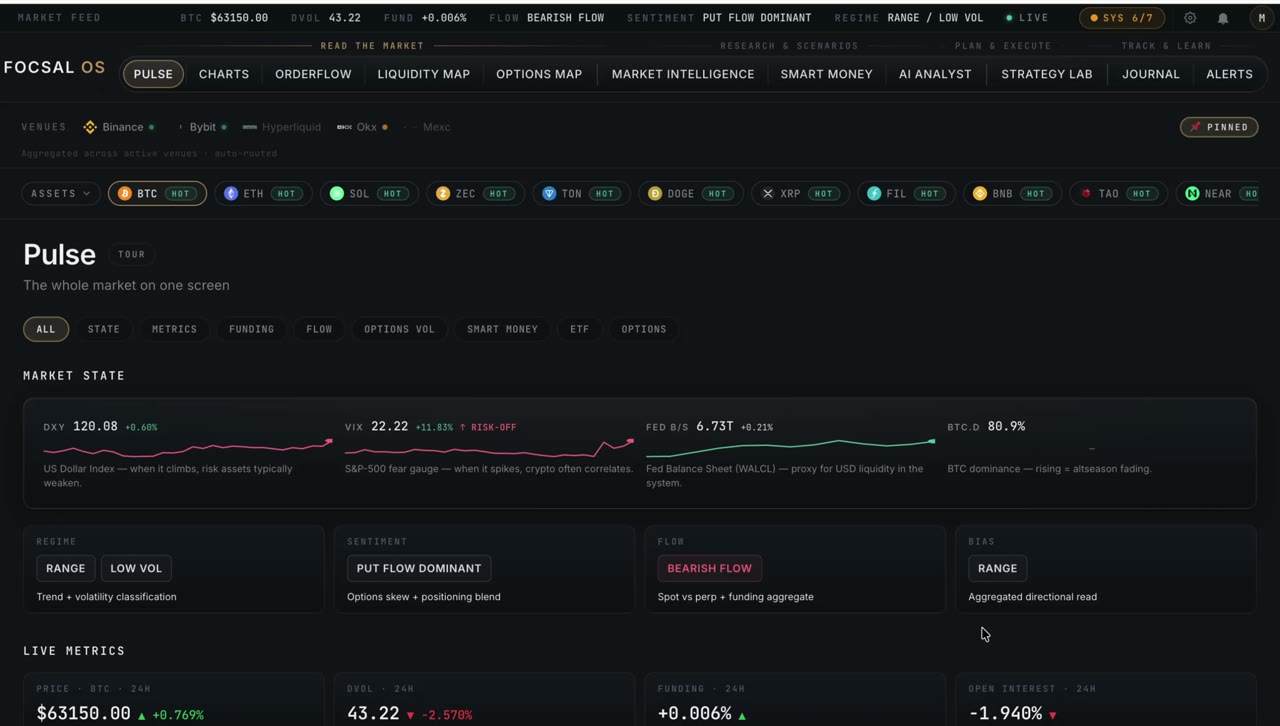Click the Put Flow Dominant tag
The height and width of the screenshot is (726, 1280).
tap(419, 568)
